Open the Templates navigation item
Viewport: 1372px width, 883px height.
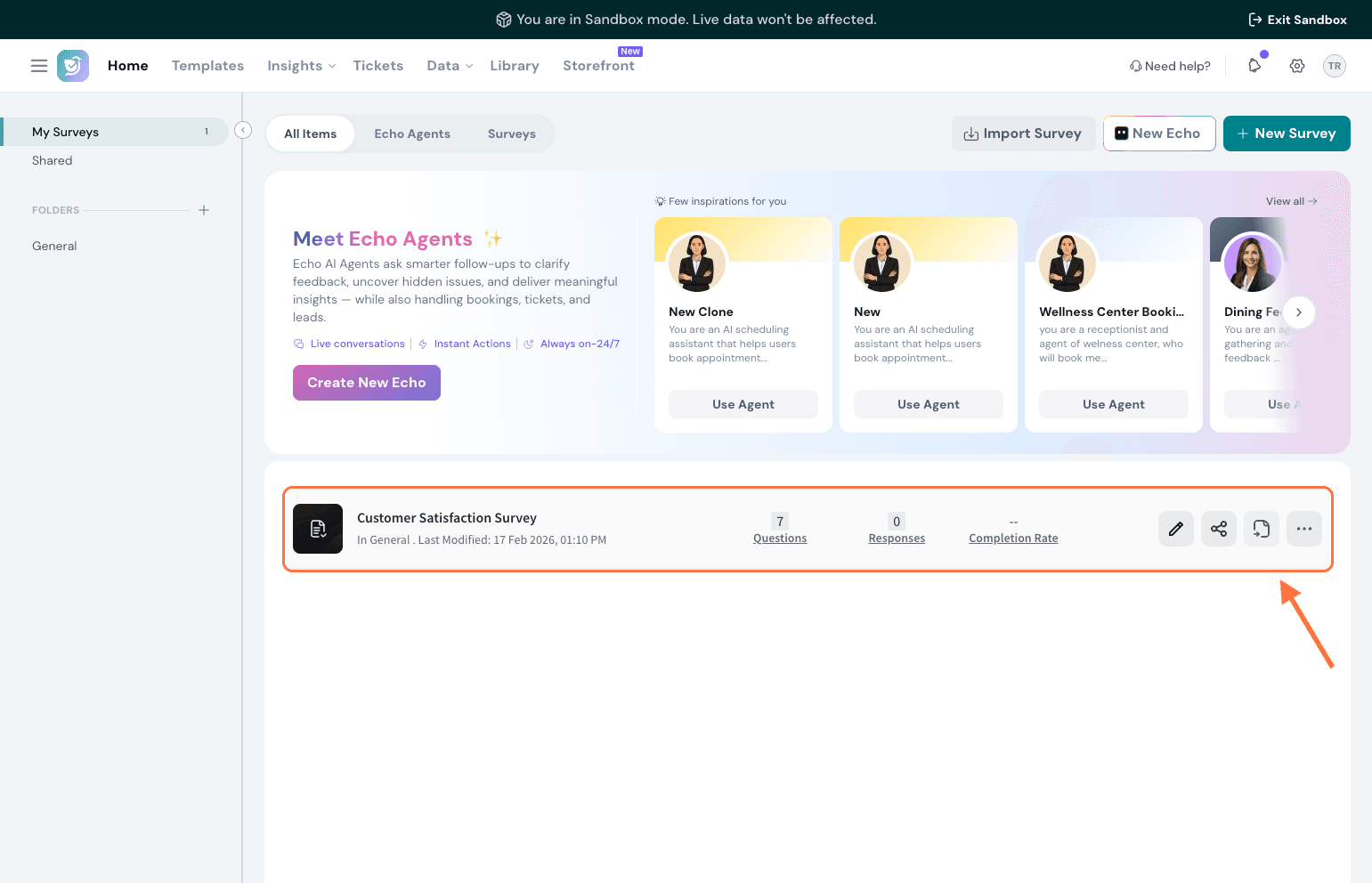[x=207, y=66]
